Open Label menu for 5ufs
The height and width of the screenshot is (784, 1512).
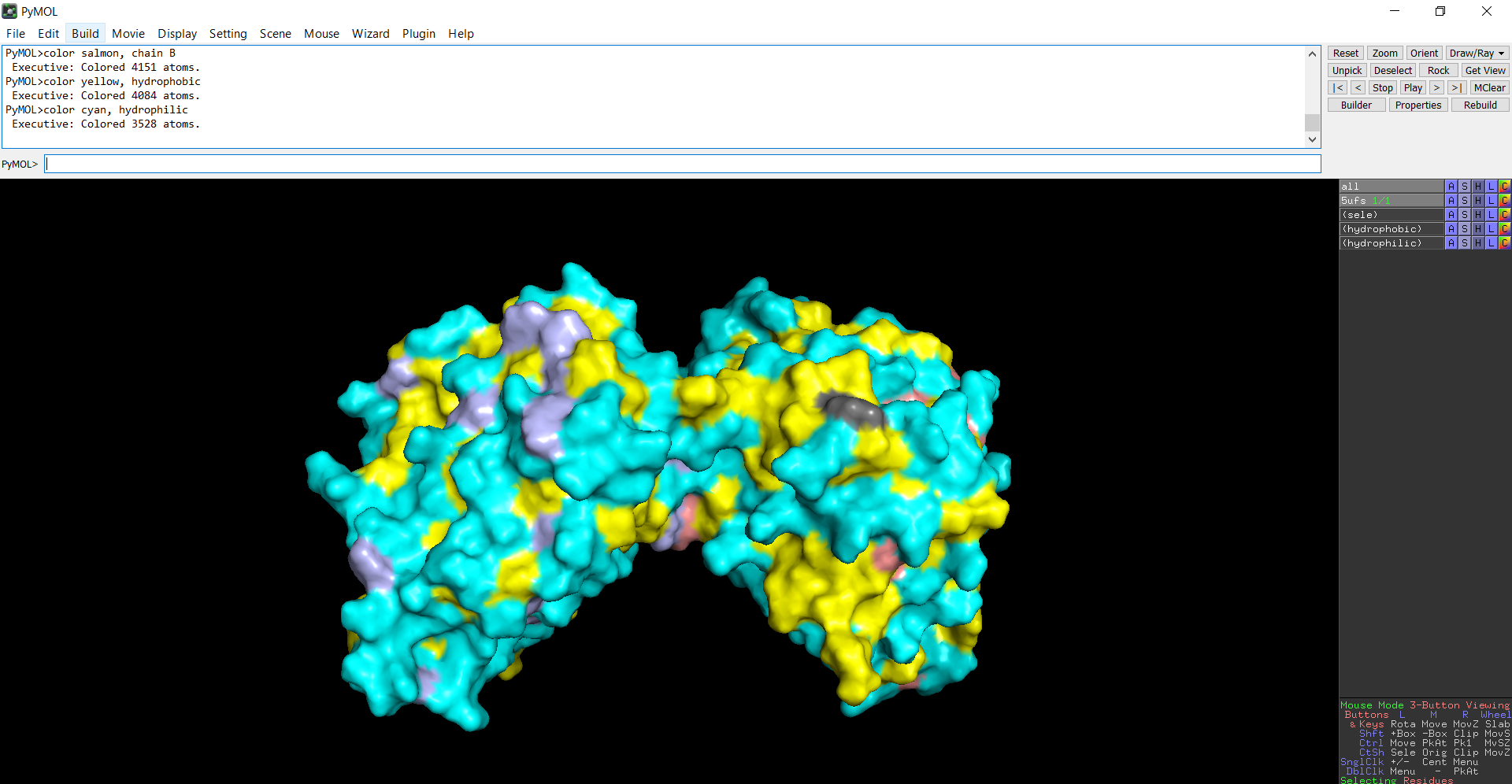point(1491,201)
